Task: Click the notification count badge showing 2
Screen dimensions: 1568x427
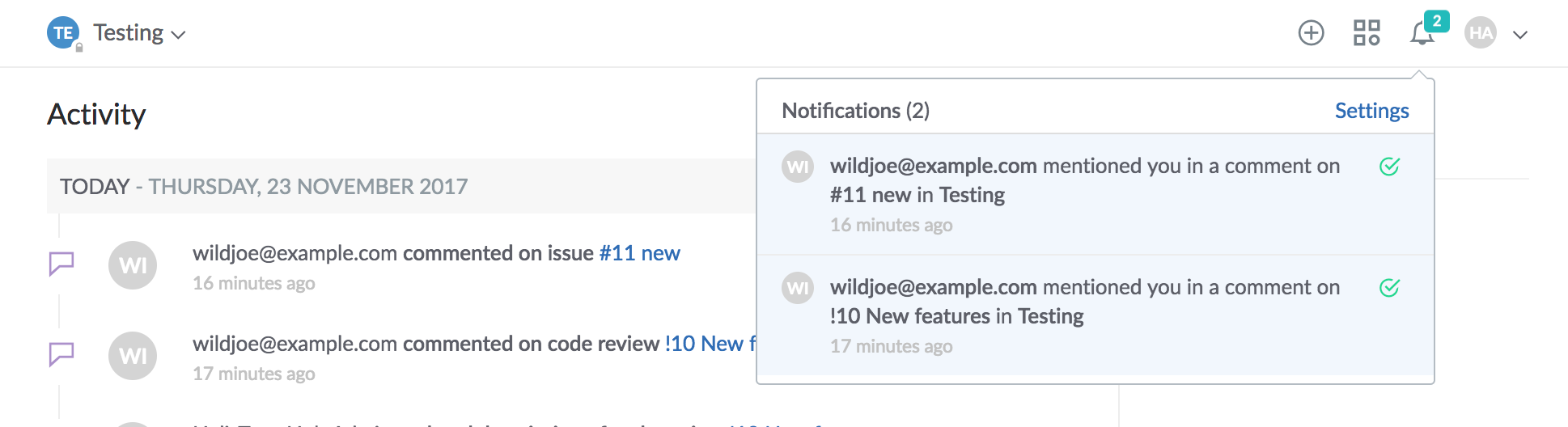Action: click(1437, 21)
